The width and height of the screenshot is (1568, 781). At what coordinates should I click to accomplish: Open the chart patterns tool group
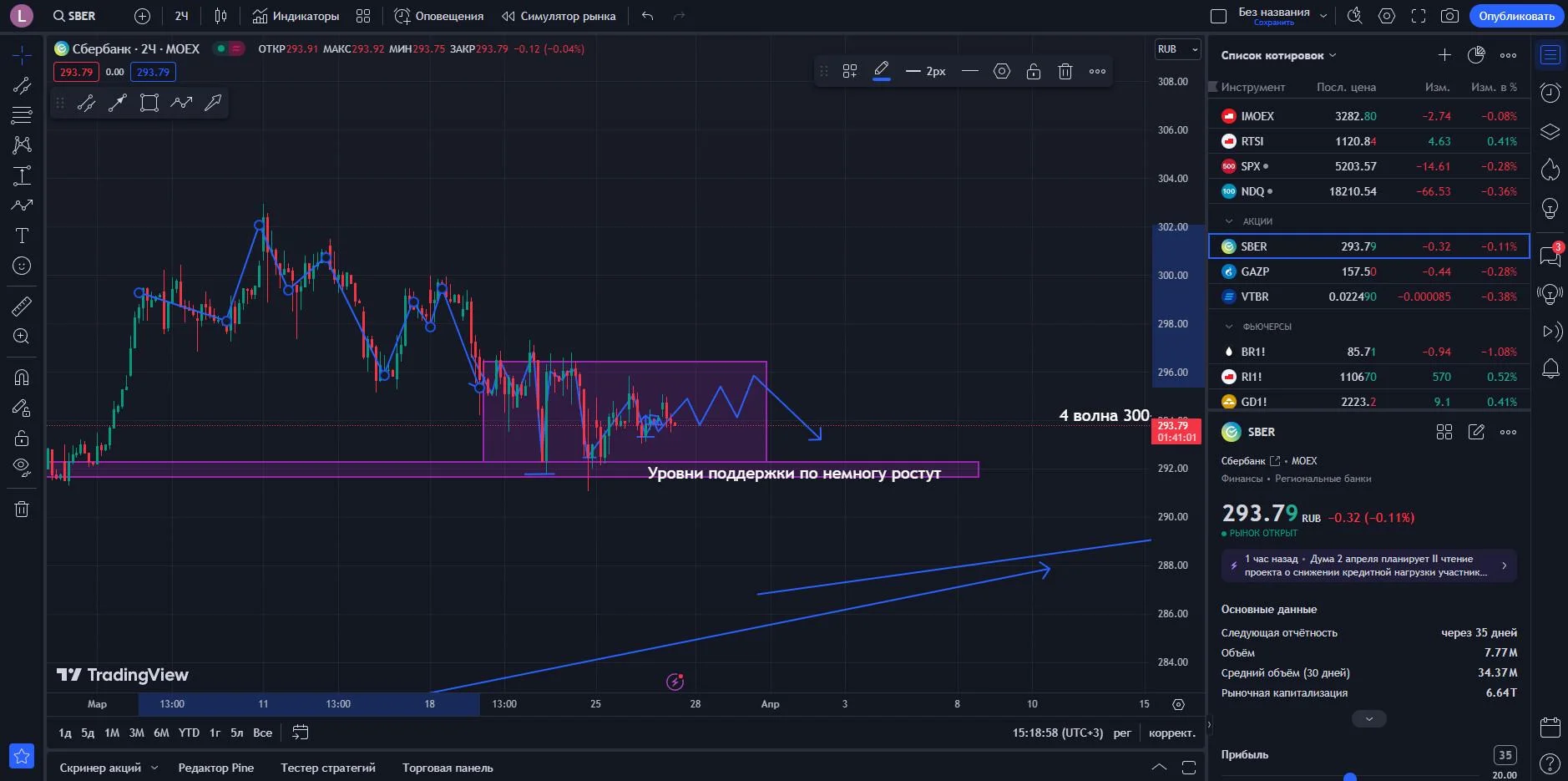point(22,145)
